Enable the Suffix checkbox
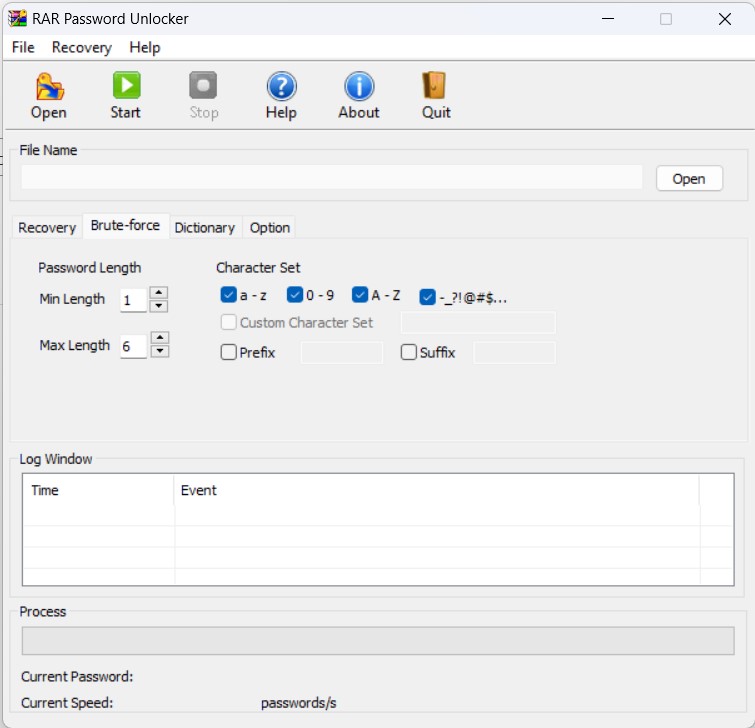The width and height of the screenshot is (755, 728). click(x=408, y=352)
